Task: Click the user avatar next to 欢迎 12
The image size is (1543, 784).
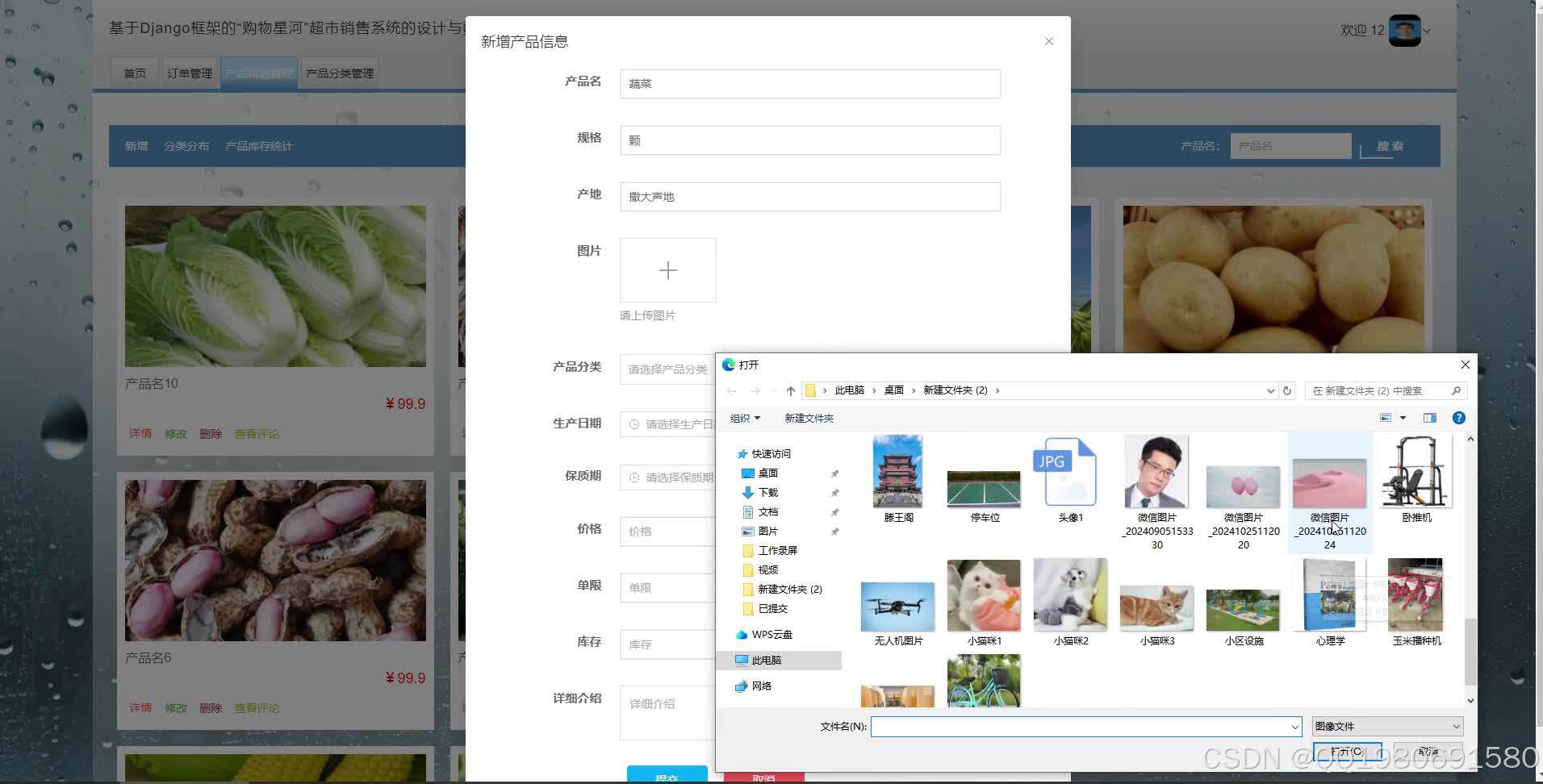Action: click(1405, 30)
